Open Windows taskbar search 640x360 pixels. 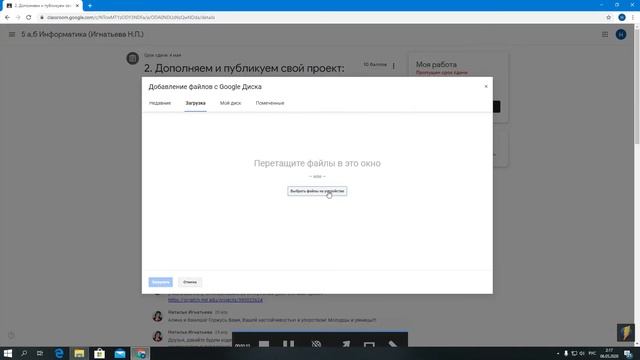click(24, 353)
